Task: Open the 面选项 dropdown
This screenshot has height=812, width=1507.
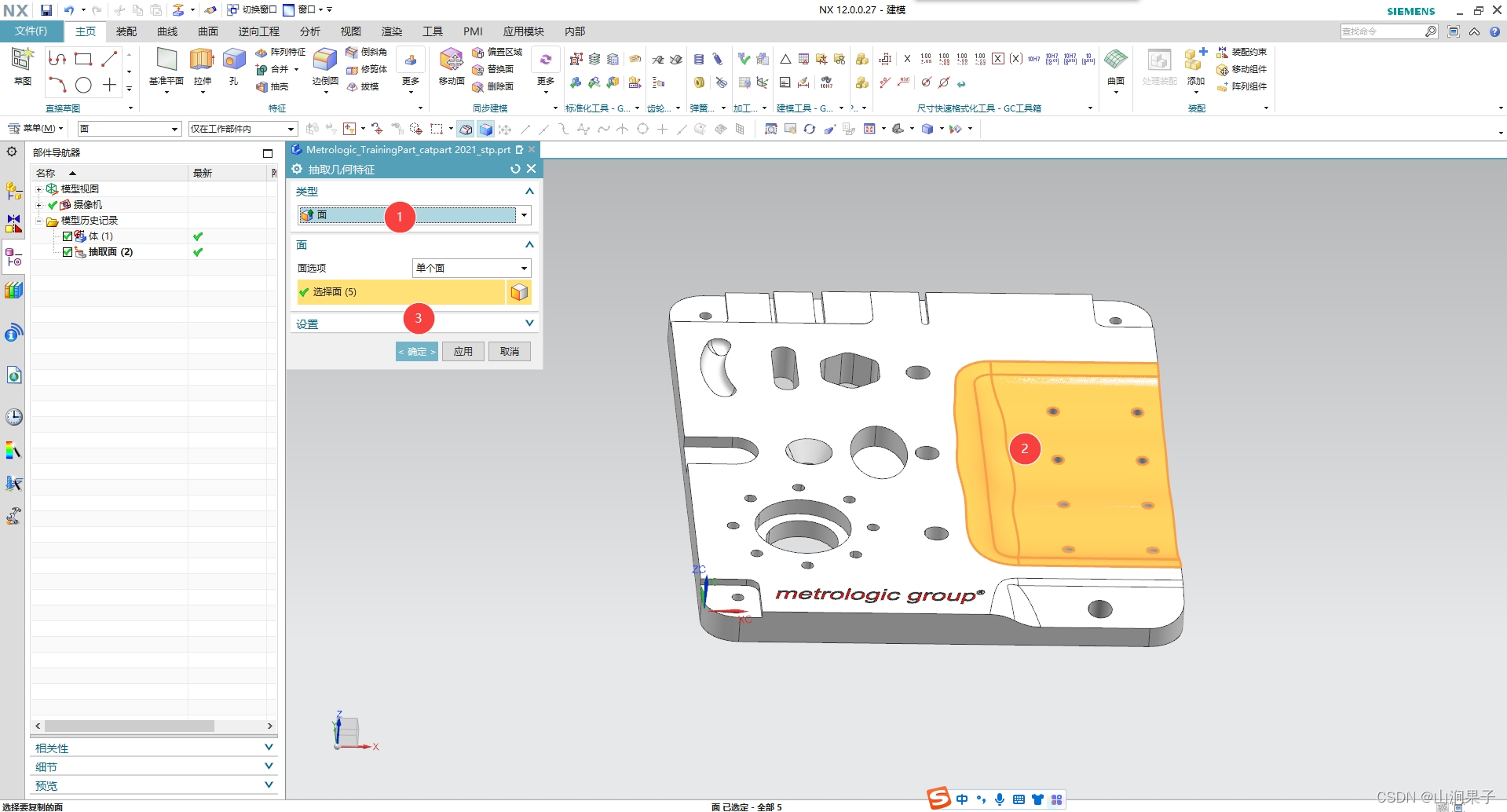Action: coord(471,269)
